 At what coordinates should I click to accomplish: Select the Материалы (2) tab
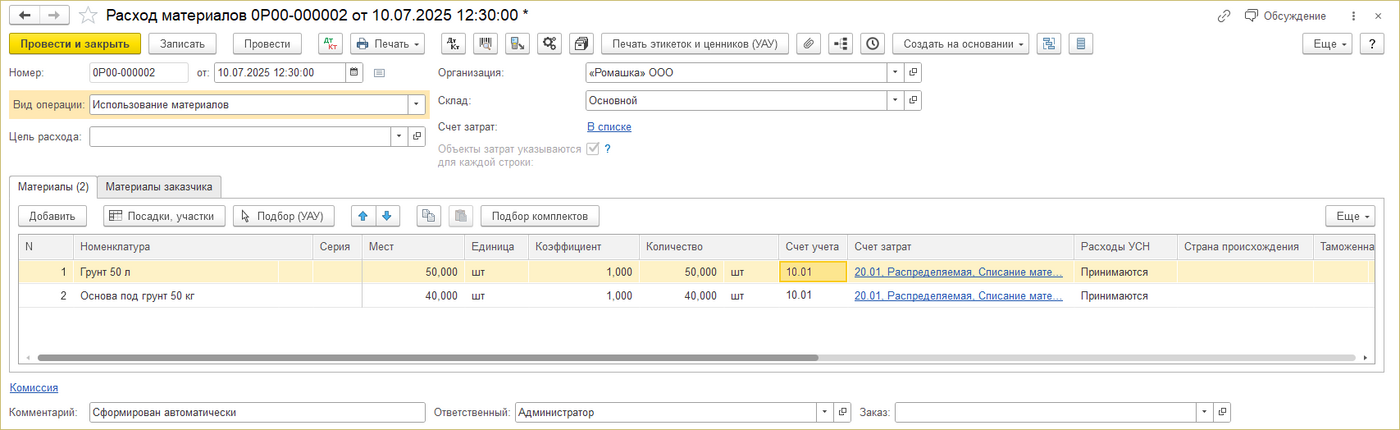coord(53,187)
